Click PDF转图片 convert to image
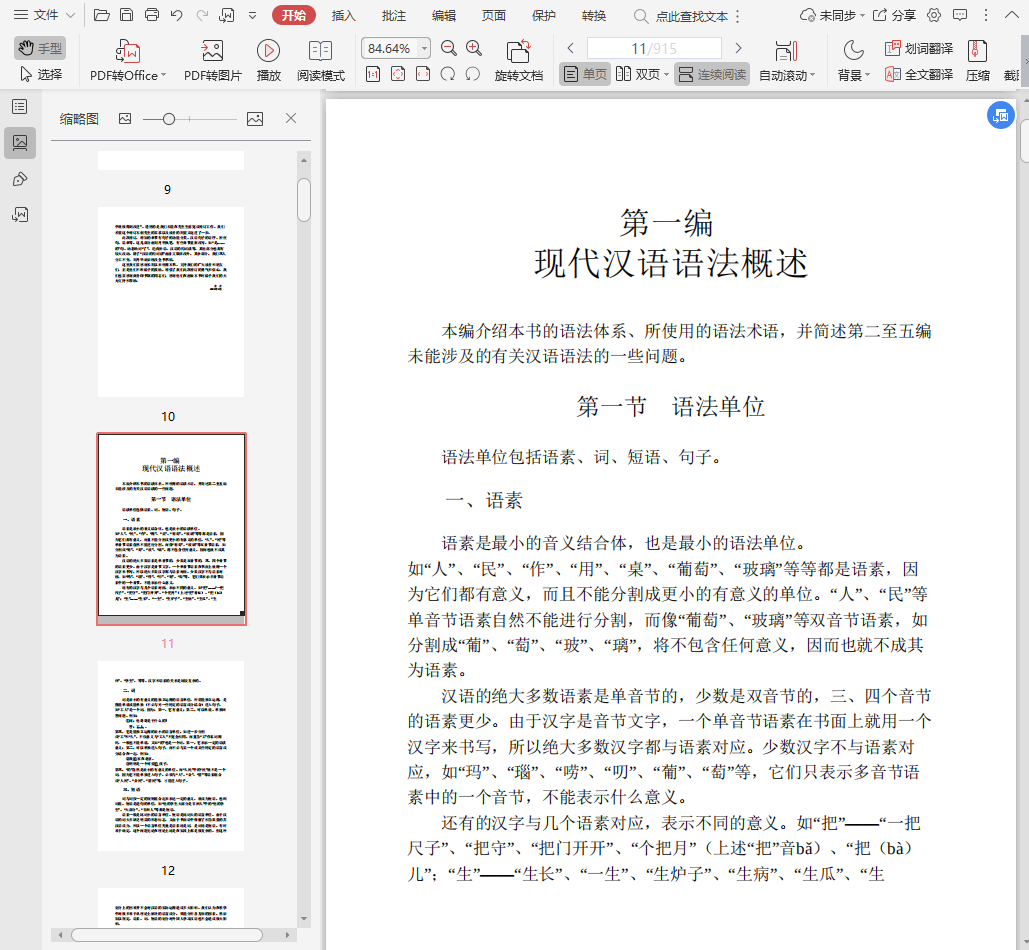Screen dimensions: 1029x950 click(x=213, y=60)
